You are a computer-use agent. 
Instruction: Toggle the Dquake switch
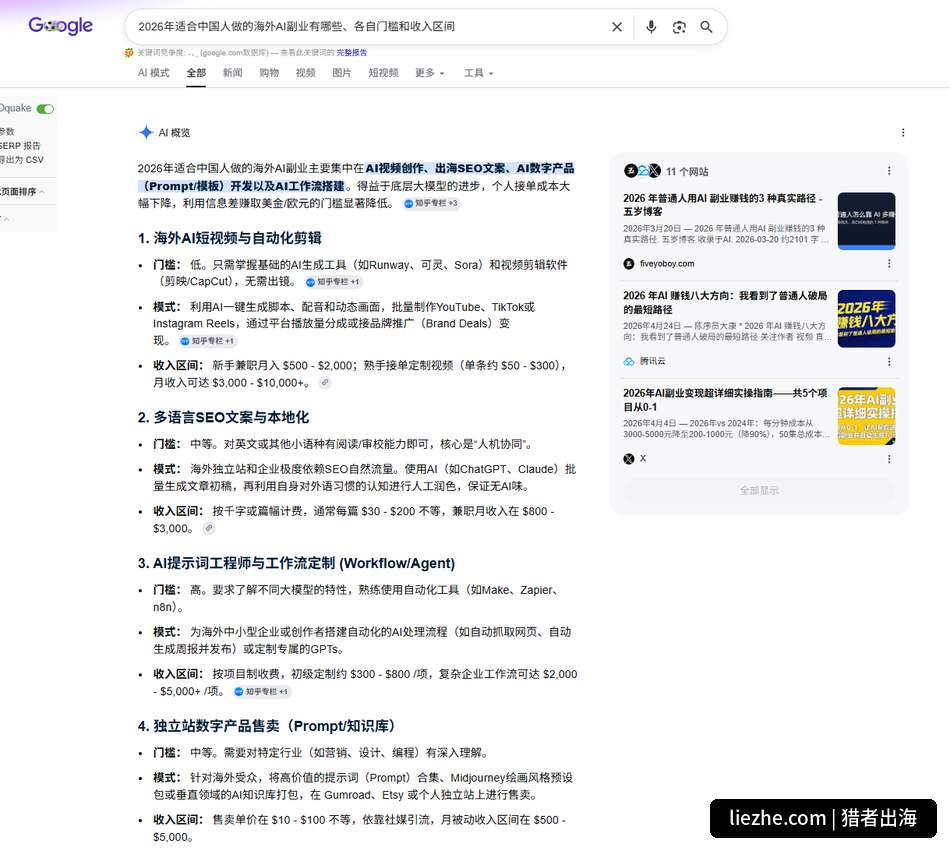[45, 108]
